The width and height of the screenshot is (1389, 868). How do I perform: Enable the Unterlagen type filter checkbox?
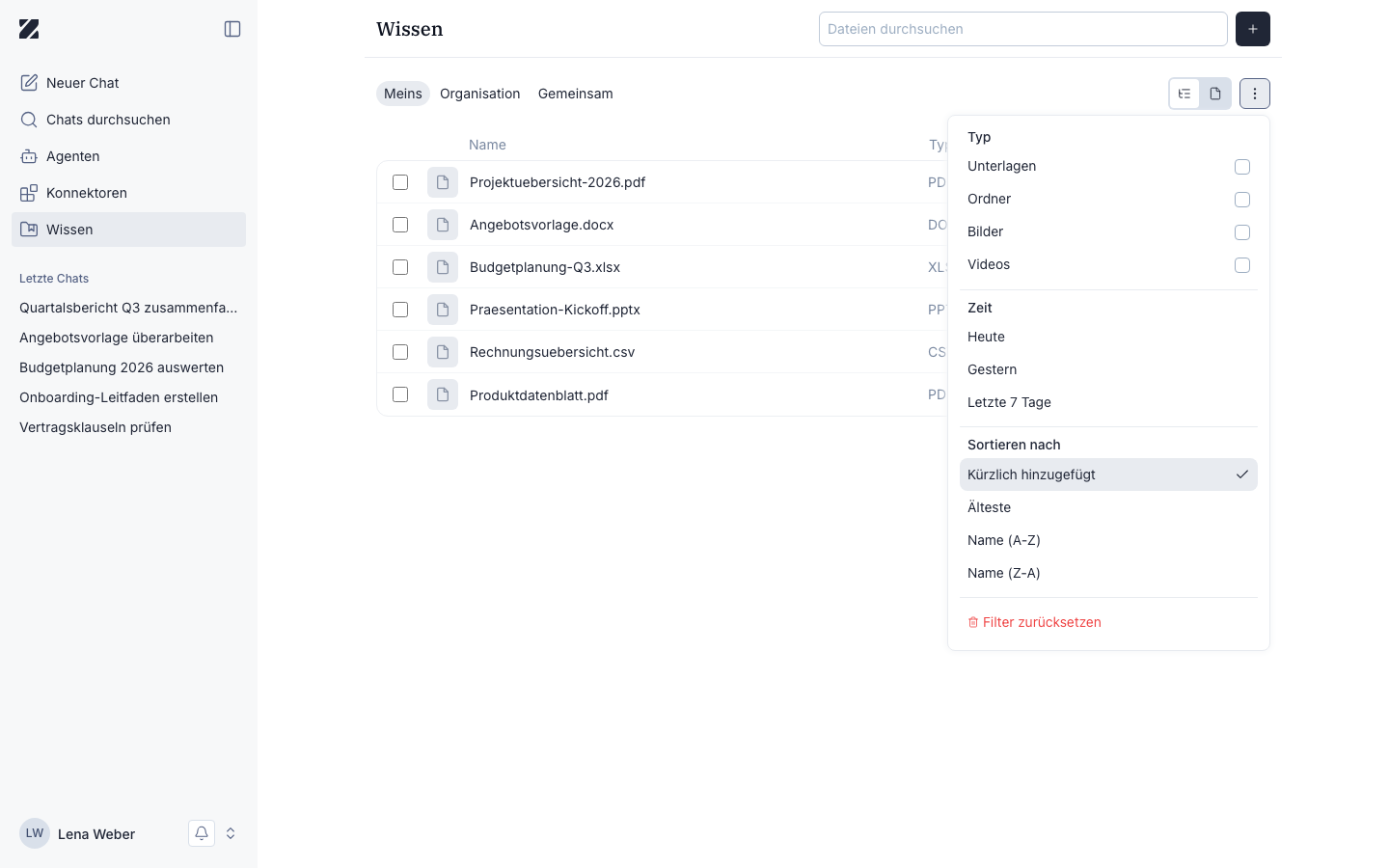pos(1242,167)
